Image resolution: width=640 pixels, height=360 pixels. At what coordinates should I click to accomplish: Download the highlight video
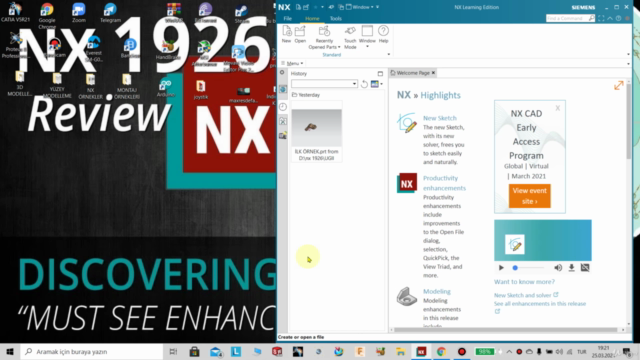tap(571, 268)
